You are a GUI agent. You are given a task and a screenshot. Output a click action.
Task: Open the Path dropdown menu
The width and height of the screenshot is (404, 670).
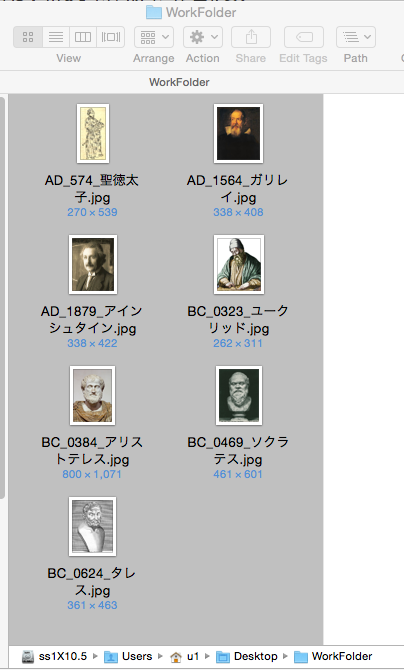(356, 37)
